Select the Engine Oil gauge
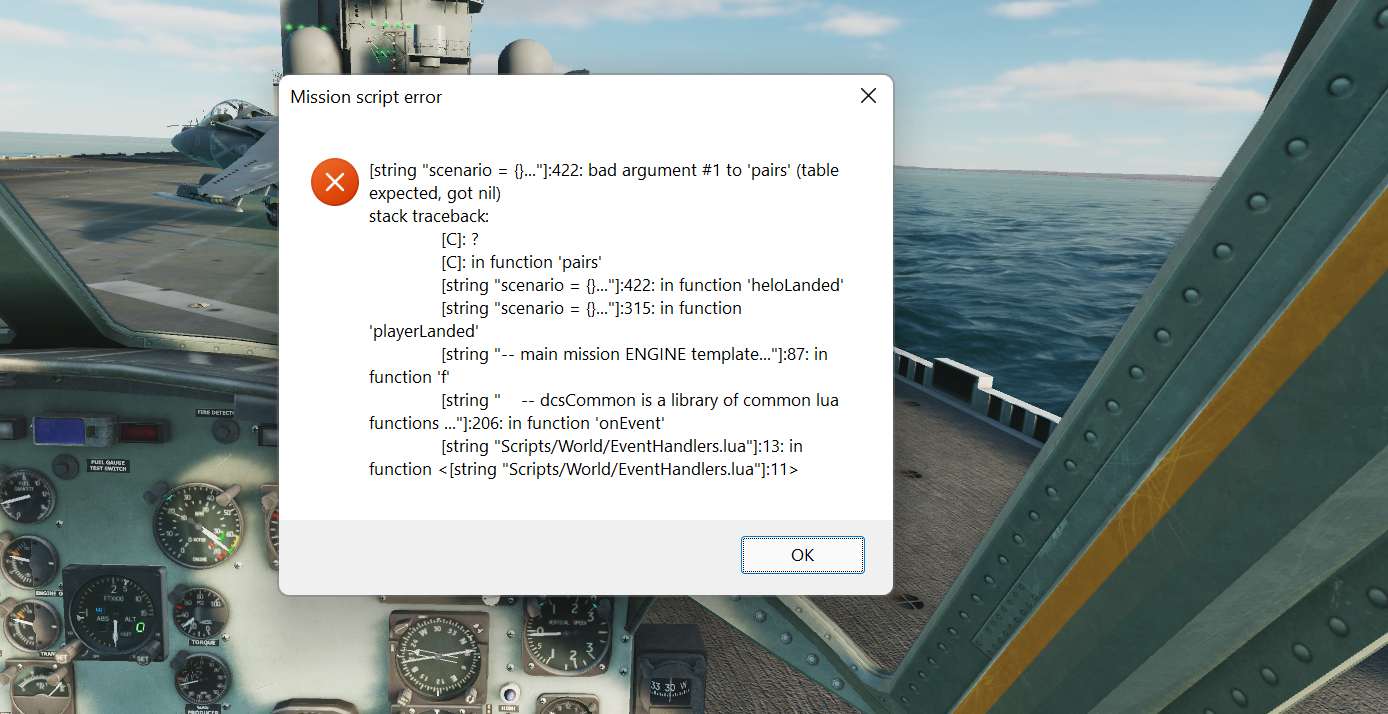The image size is (1388, 714). click(x=27, y=563)
